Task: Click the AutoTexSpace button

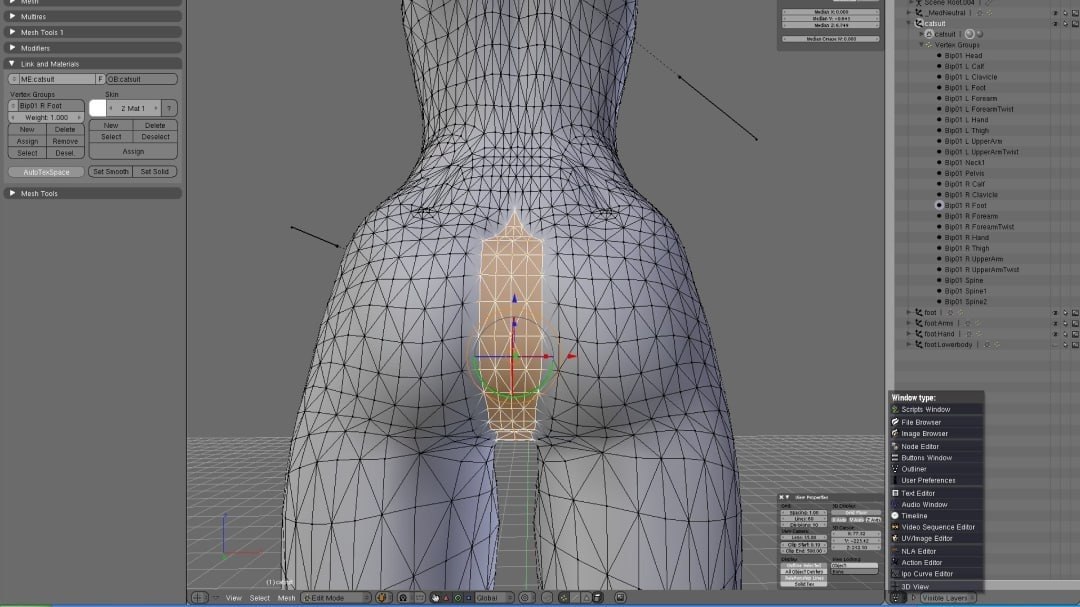Action: click(x=46, y=172)
